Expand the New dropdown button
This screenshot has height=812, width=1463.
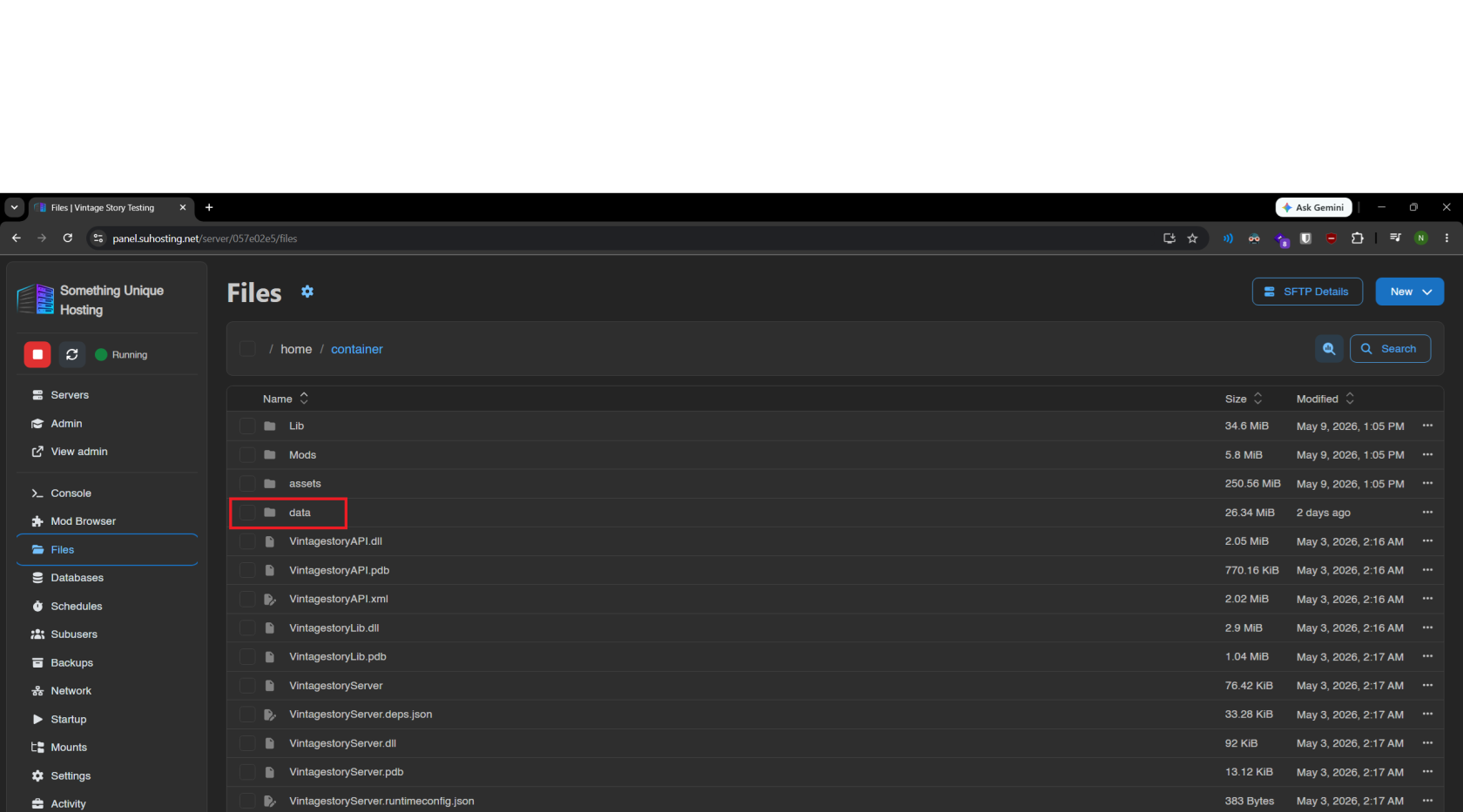1409,292
